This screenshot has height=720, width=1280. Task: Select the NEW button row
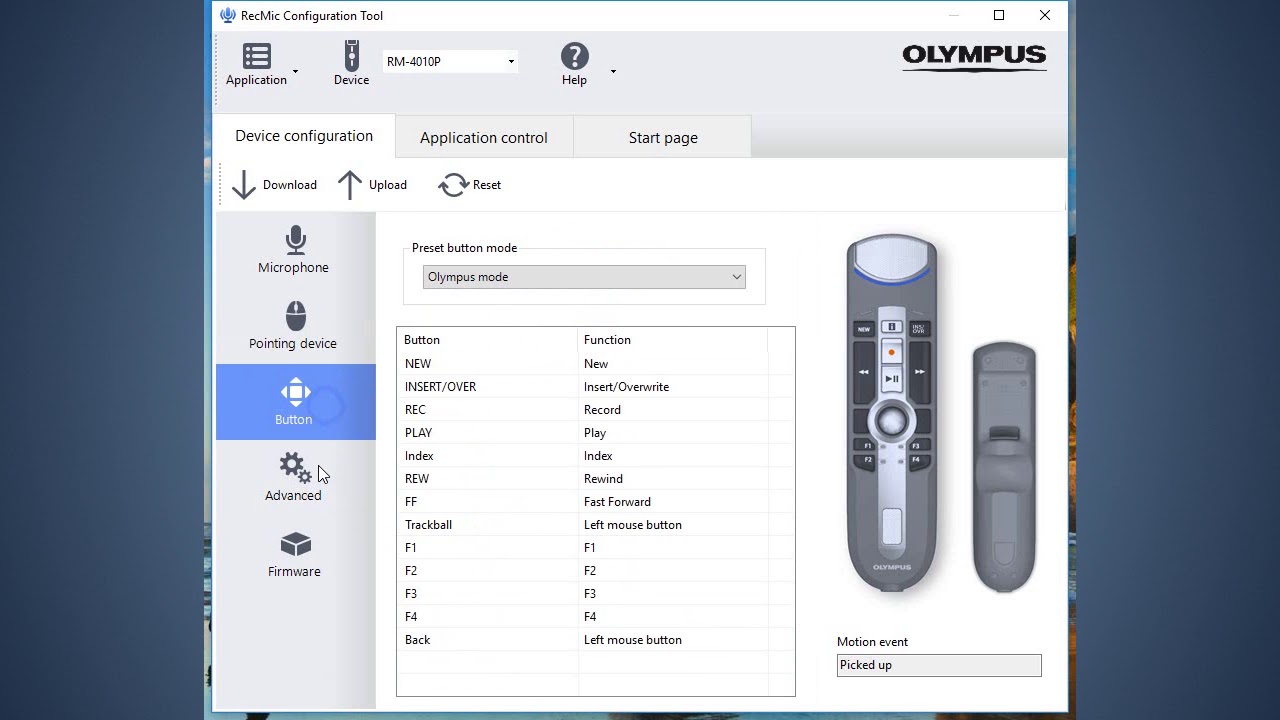tap(595, 364)
